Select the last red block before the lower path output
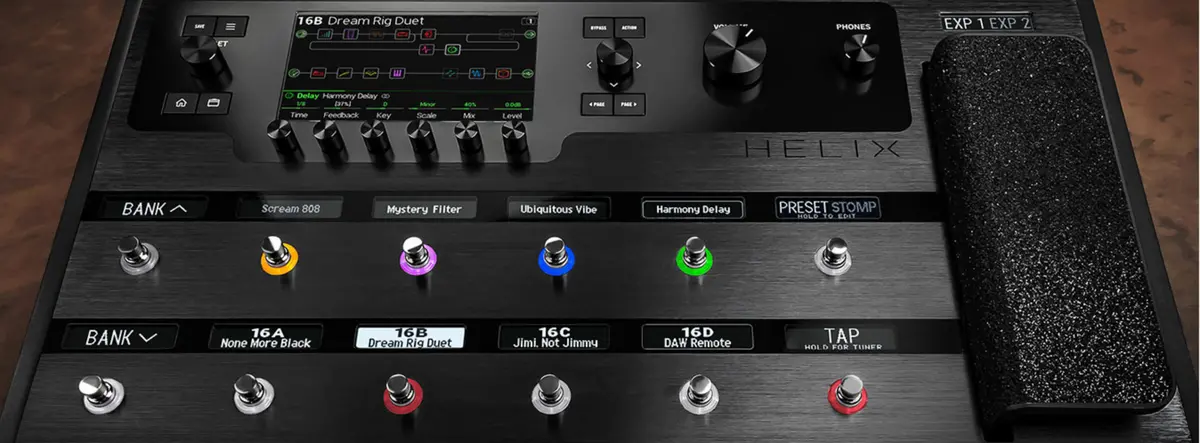Screen dimensions: 1200x443 pos(503,73)
